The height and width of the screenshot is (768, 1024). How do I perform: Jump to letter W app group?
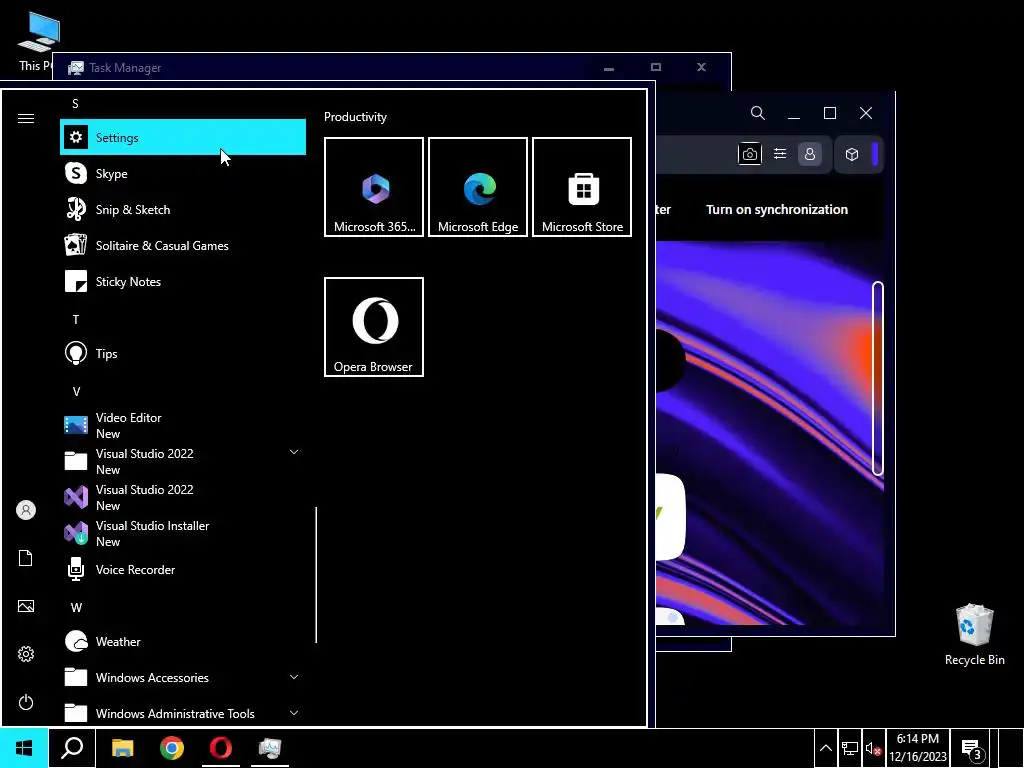(76, 607)
